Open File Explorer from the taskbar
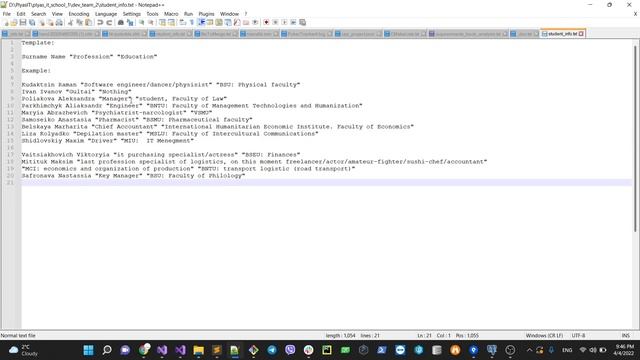 point(198,350)
